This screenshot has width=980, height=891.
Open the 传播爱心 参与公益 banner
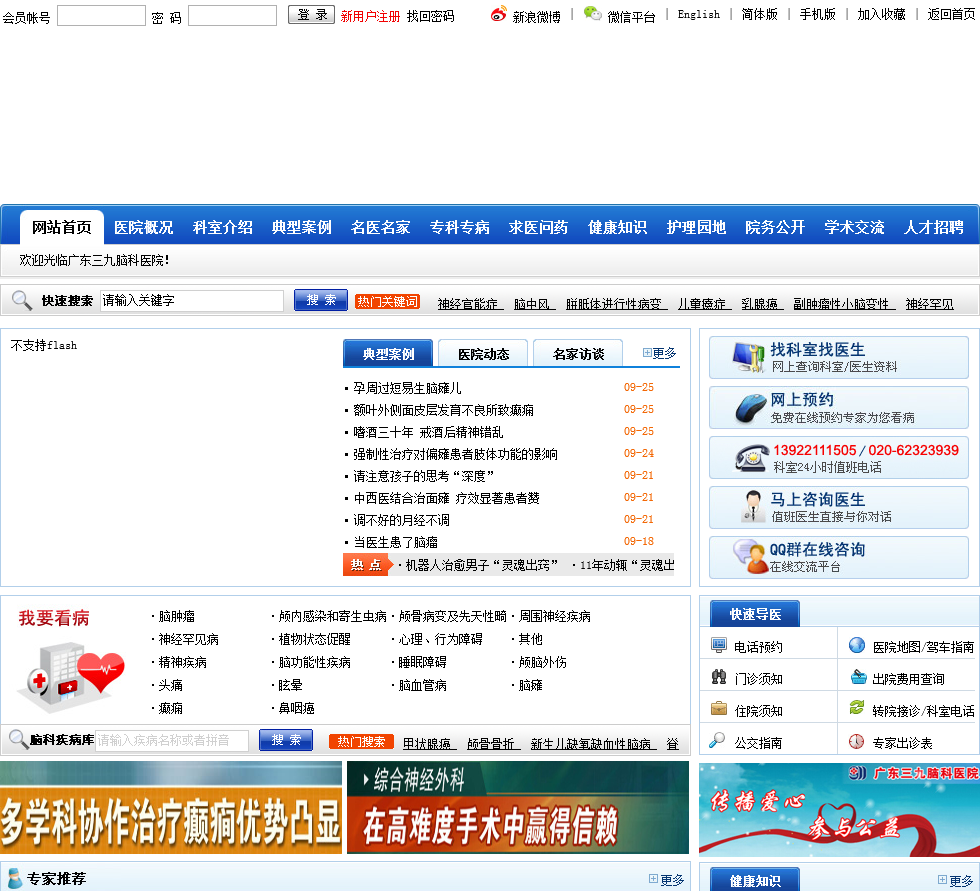[839, 809]
